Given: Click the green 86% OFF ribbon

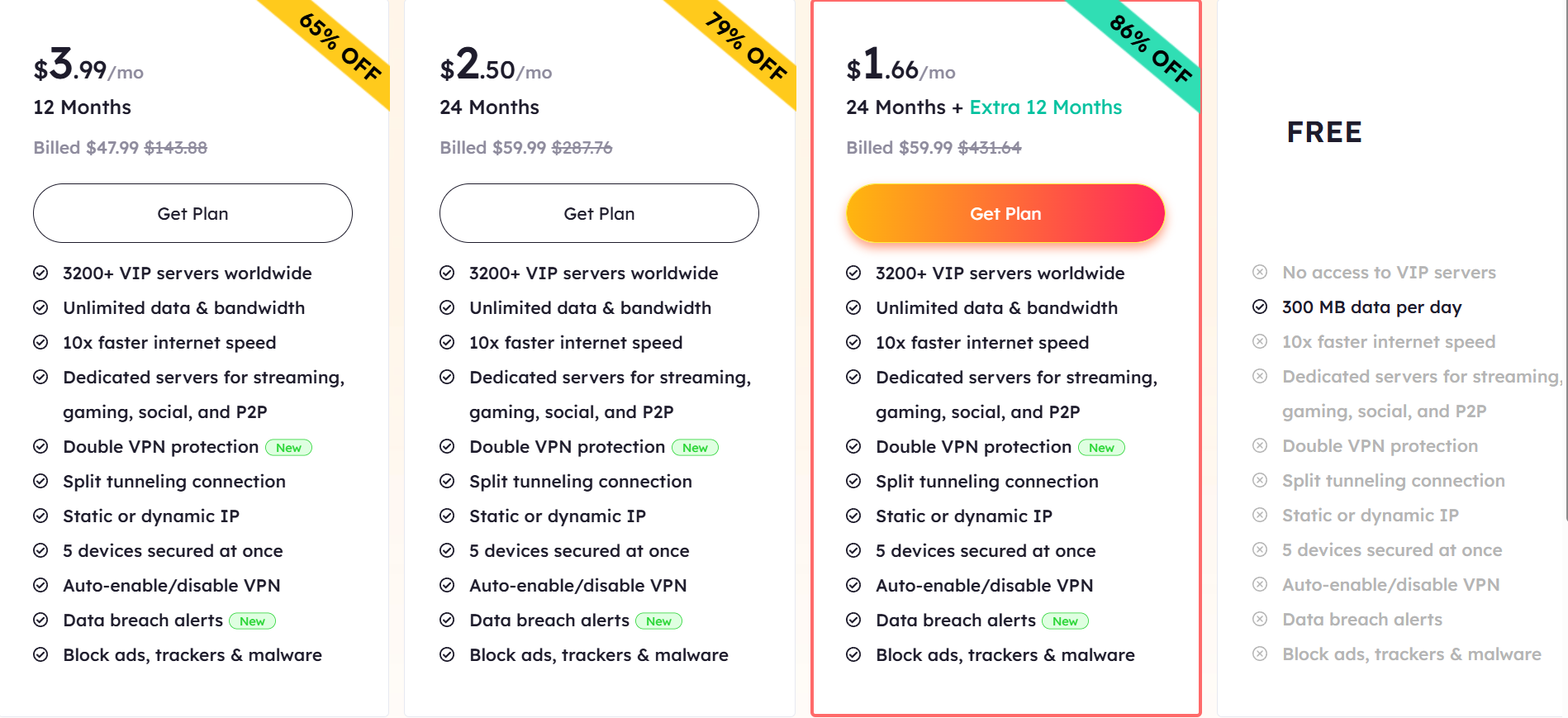Looking at the screenshot, I should tap(1151, 49).
